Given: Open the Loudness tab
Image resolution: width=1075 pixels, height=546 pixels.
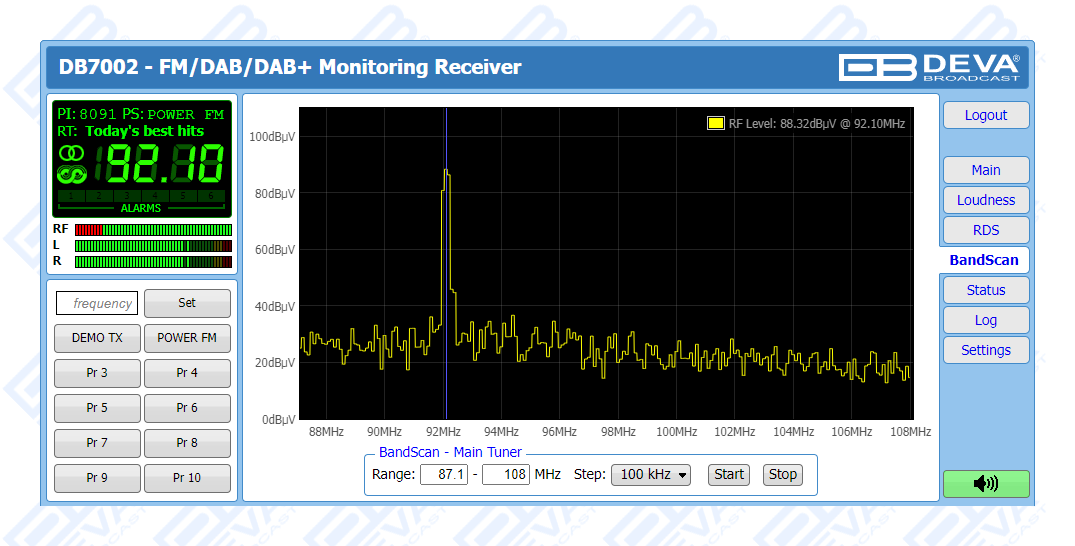Looking at the screenshot, I should pyautogui.click(x=985, y=200).
